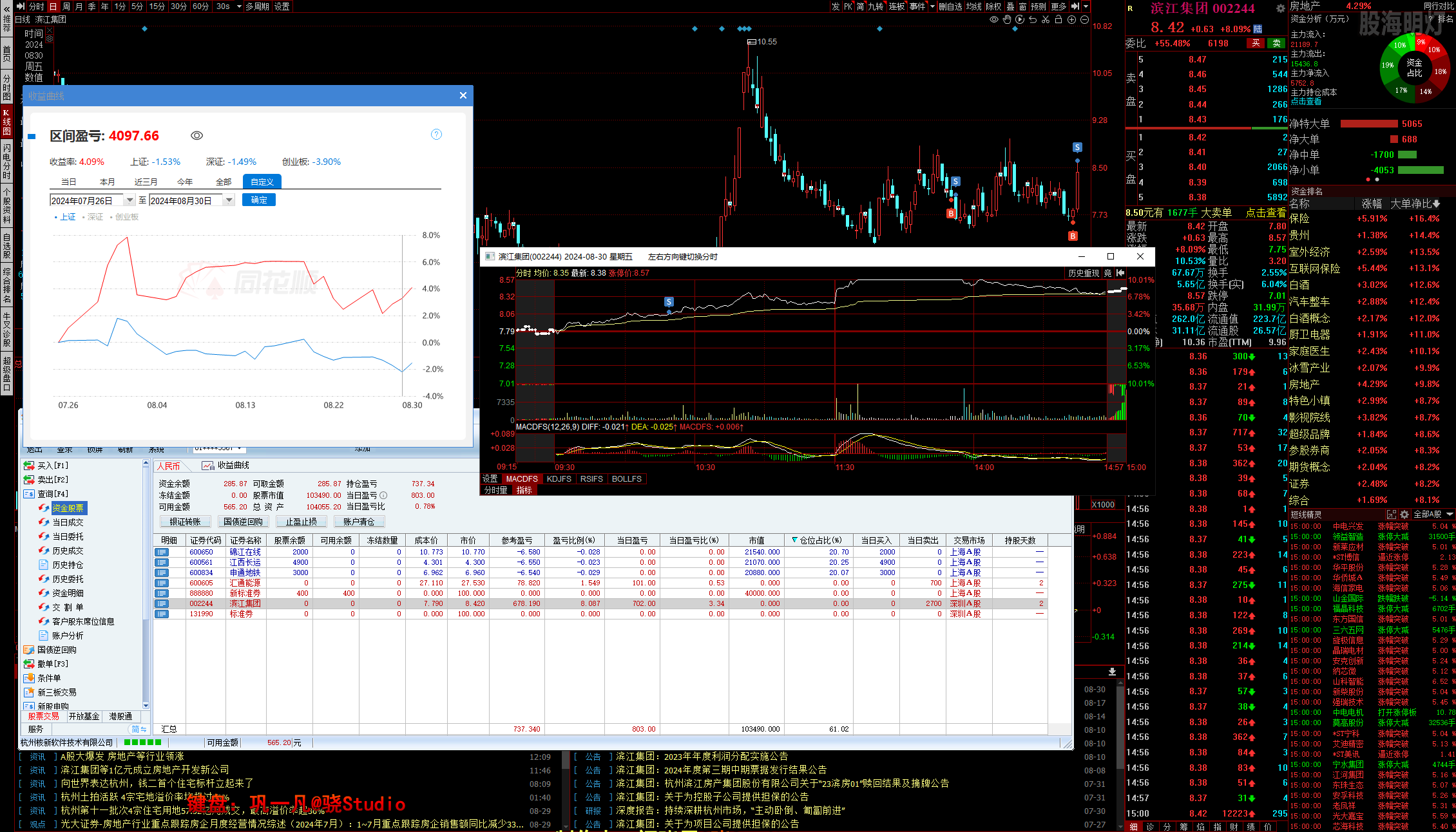Open the help question icon in 收益曲线
The width and height of the screenshot is (1456, 832).
(436, 134)
